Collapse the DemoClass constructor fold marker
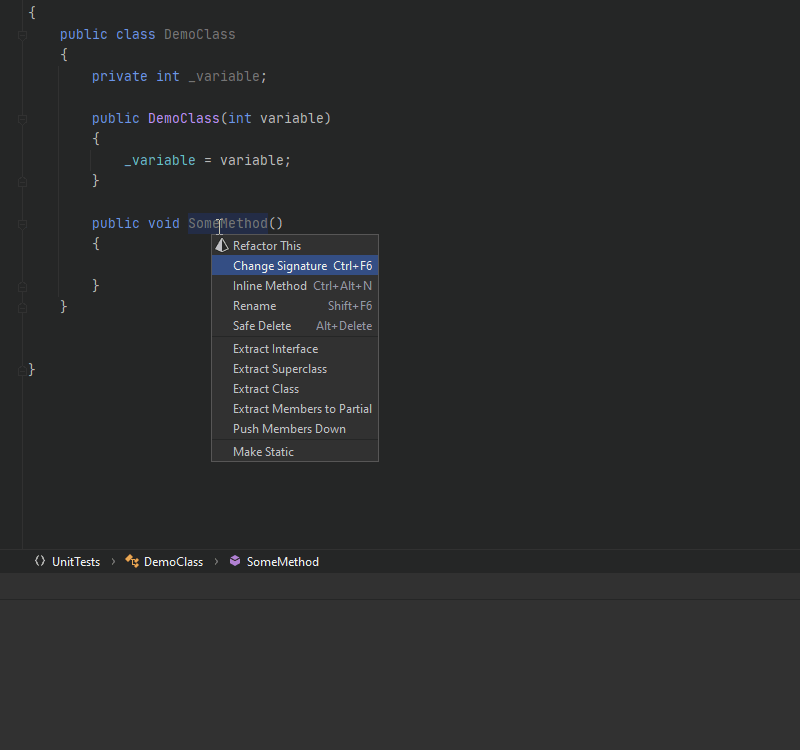This screenshot has height=750, width=800. point(22,119)
